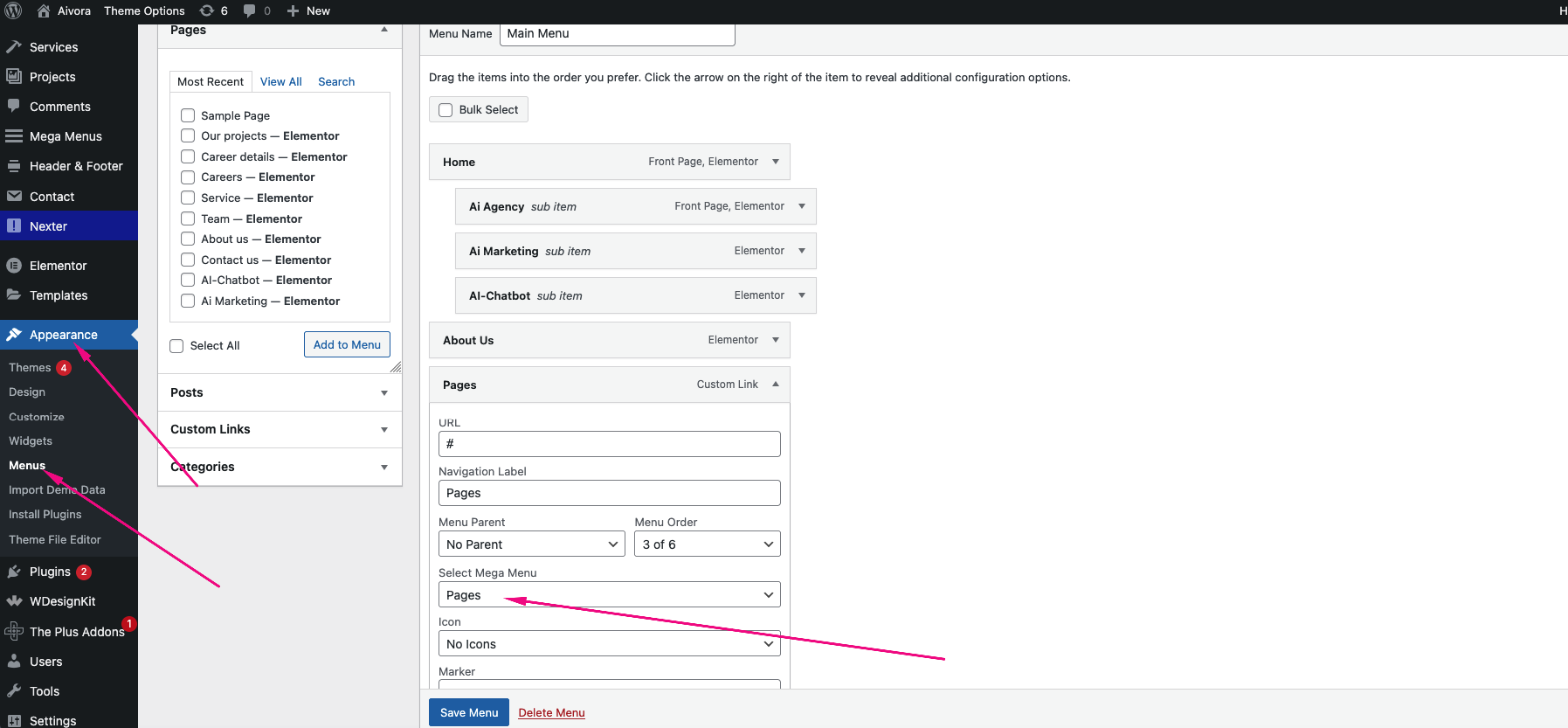Click the comments bubble icon in admin bar
The image size is (1568, 728).
250,11
